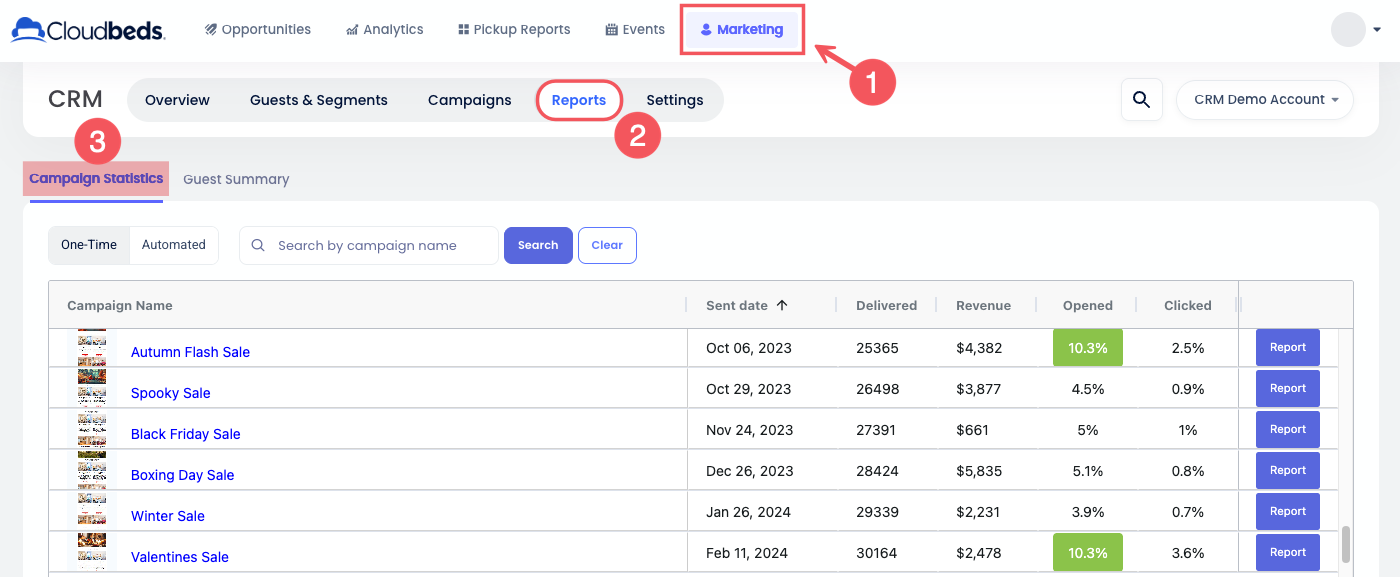Open the Guest Summary tab

click(236, 180)
